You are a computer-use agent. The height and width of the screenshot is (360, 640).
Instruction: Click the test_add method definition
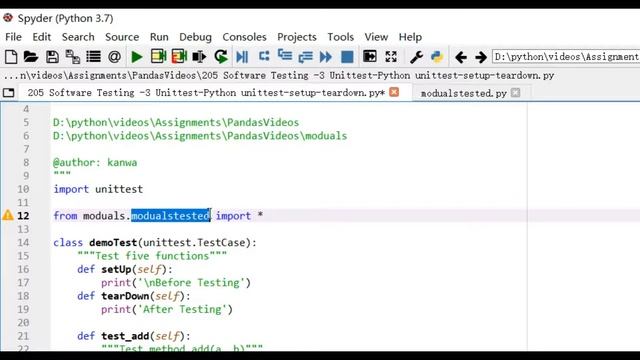[x=133, y=336]
